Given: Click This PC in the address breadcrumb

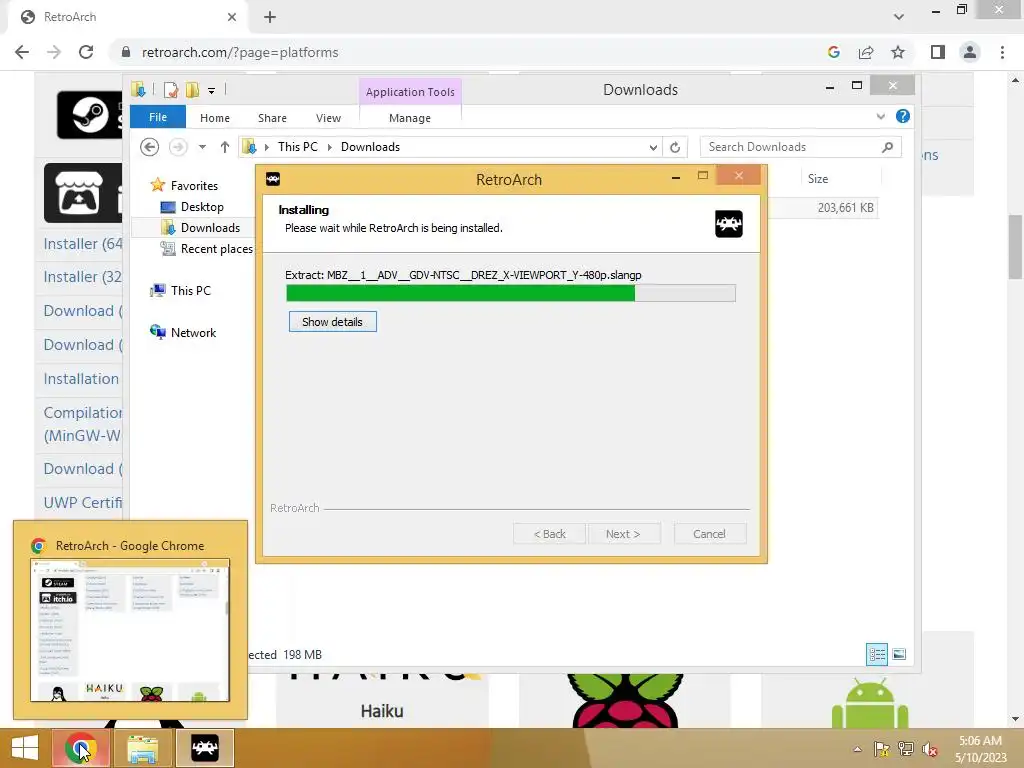Looking at the screenshot, I should pyautogui.click(x=298, y=147).
